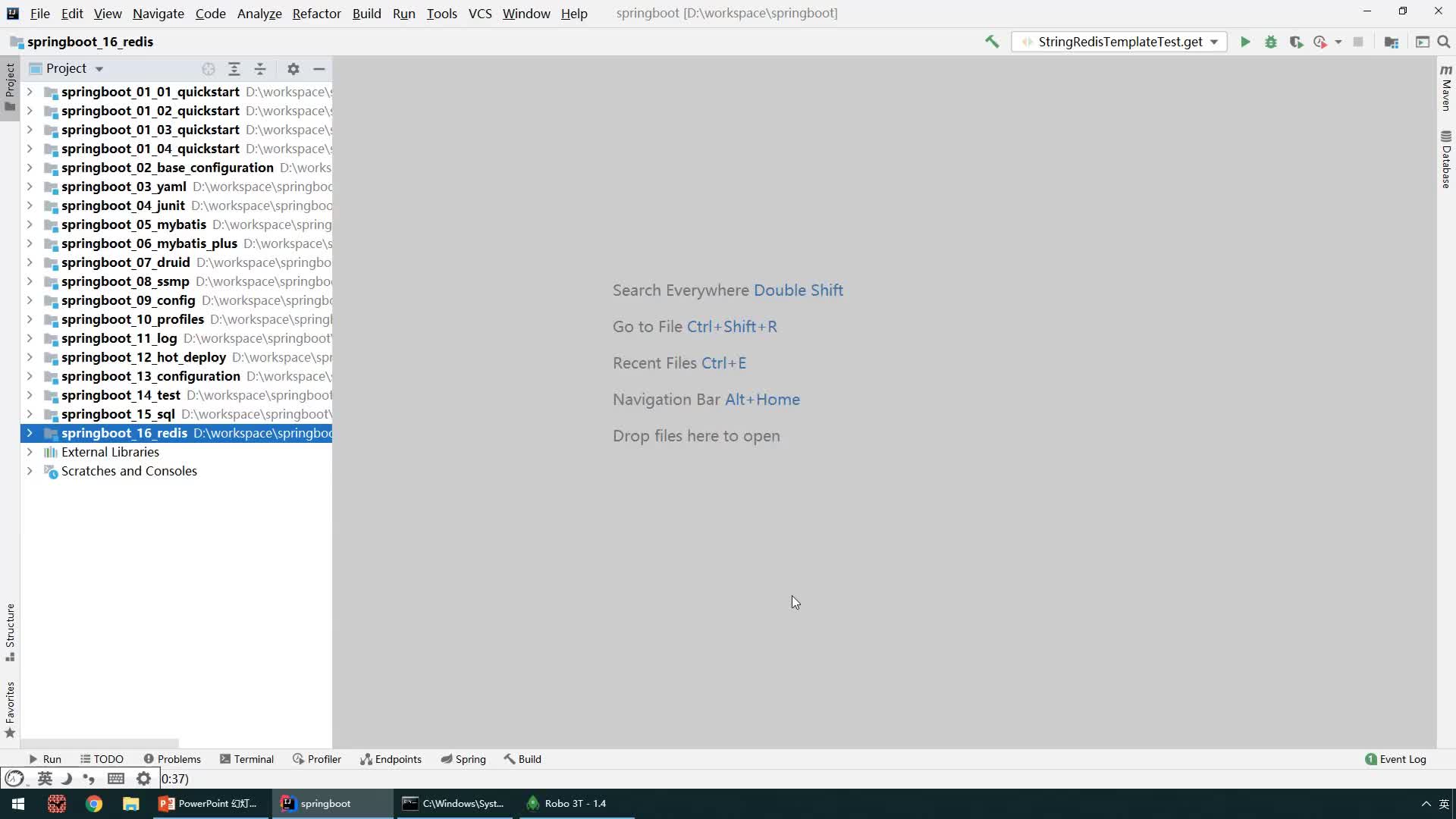Screen dimensions: 1456x819
Task: Open the Run tool window tab
Action: tap(45, 759)
